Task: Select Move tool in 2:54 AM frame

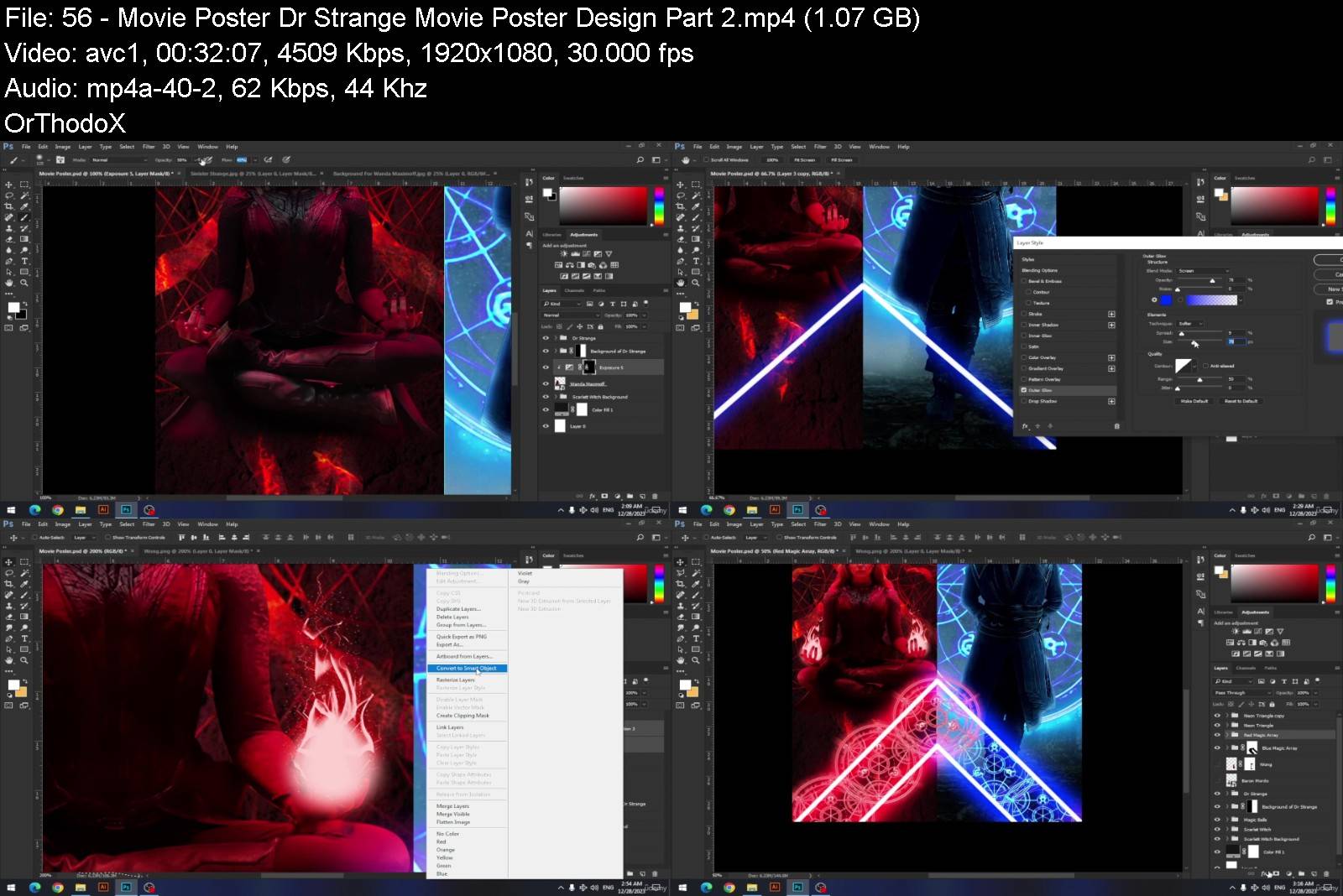Action: (x=9, y=562)
